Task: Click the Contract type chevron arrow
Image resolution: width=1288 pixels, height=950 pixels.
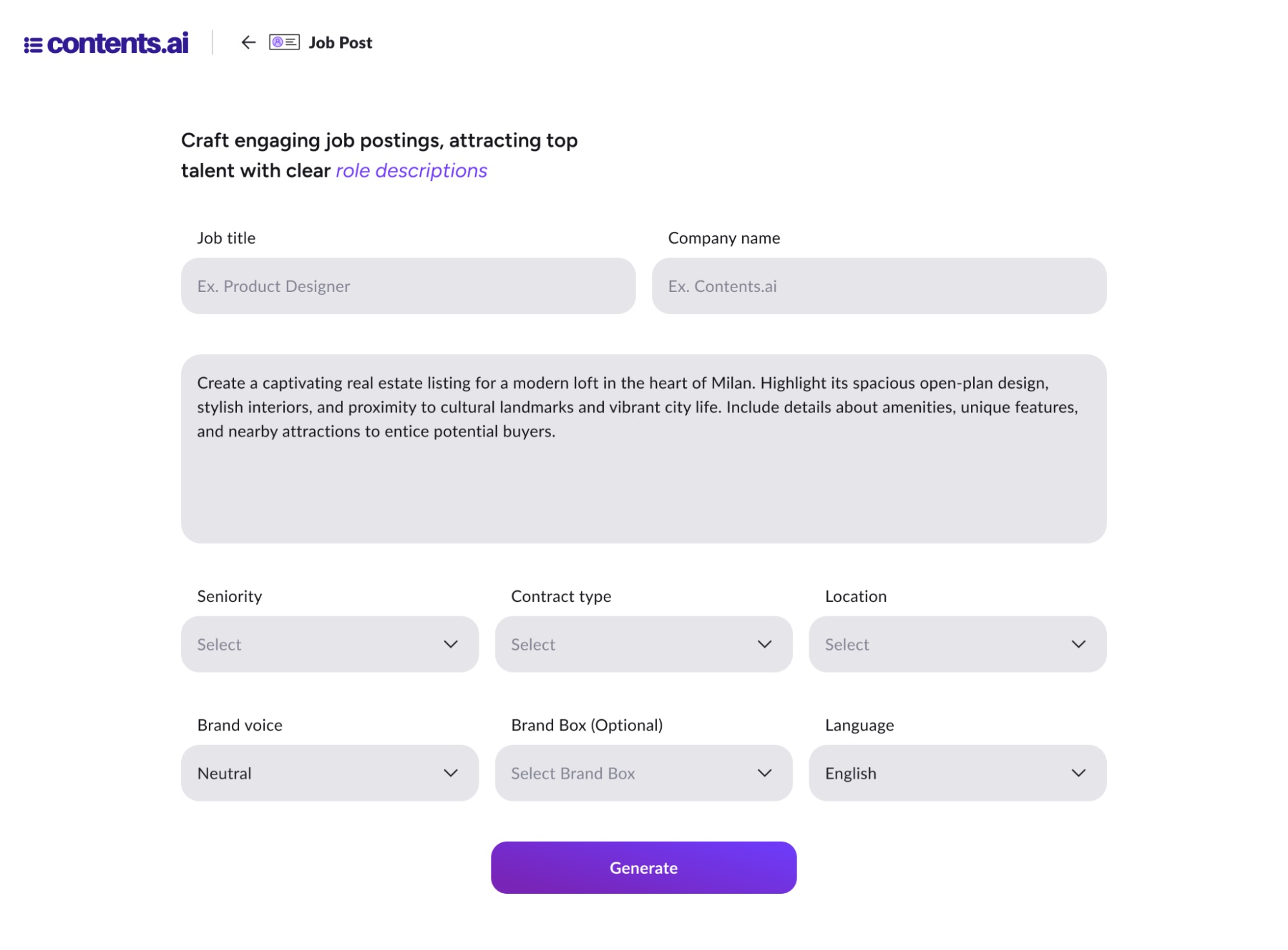Action: coord(765,645)
